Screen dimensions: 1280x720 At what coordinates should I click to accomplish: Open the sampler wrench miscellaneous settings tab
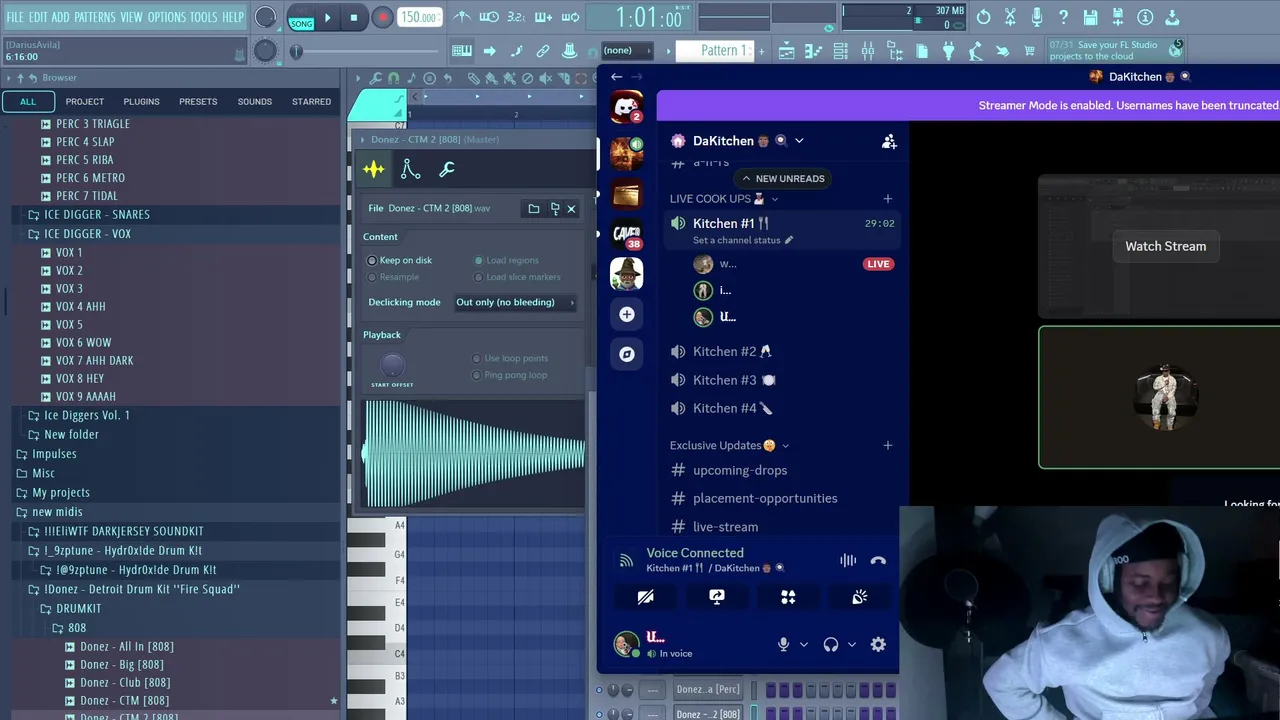coord(447,169)
